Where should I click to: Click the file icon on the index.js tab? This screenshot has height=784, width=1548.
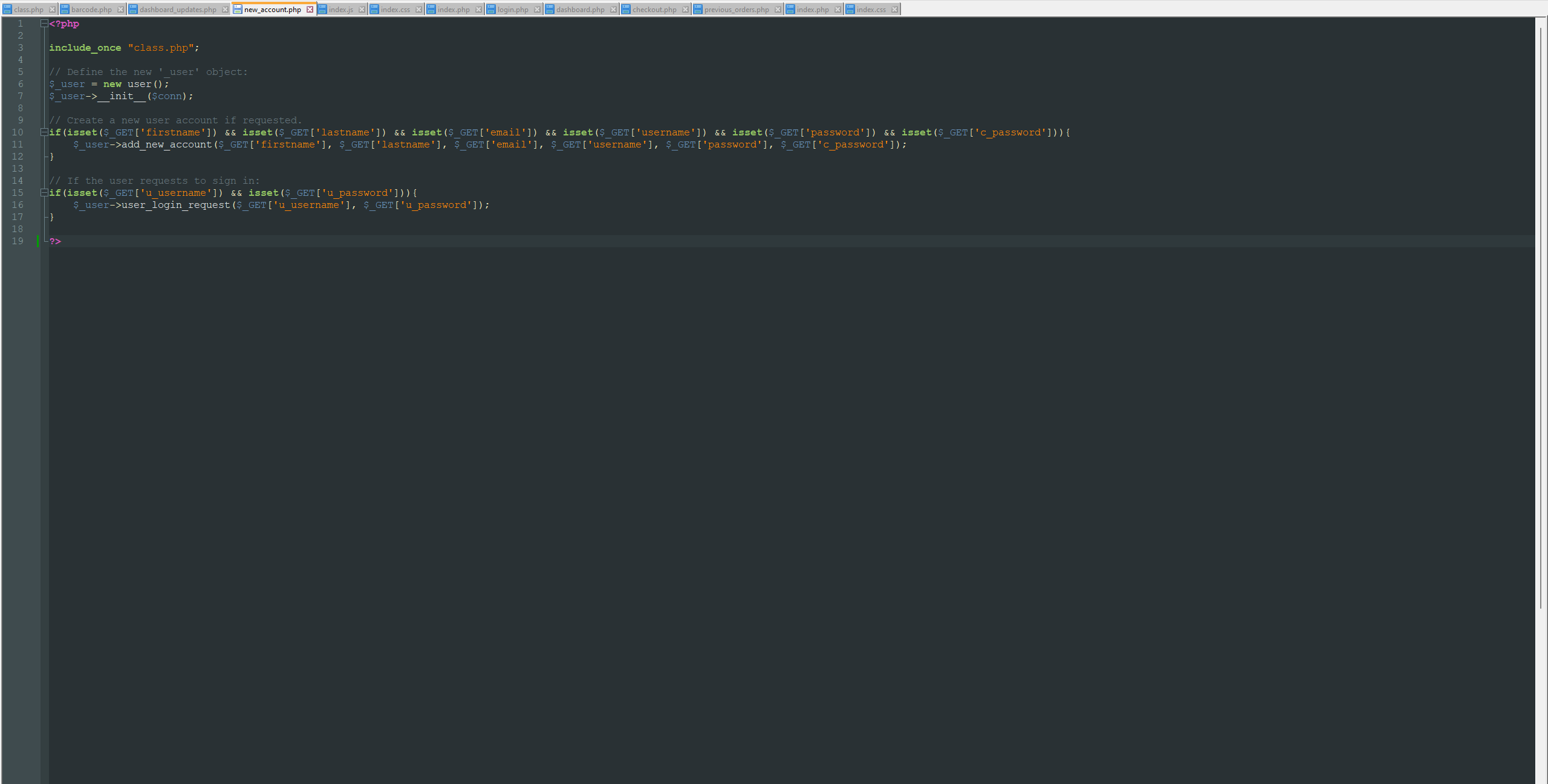[x=322, y=9]
